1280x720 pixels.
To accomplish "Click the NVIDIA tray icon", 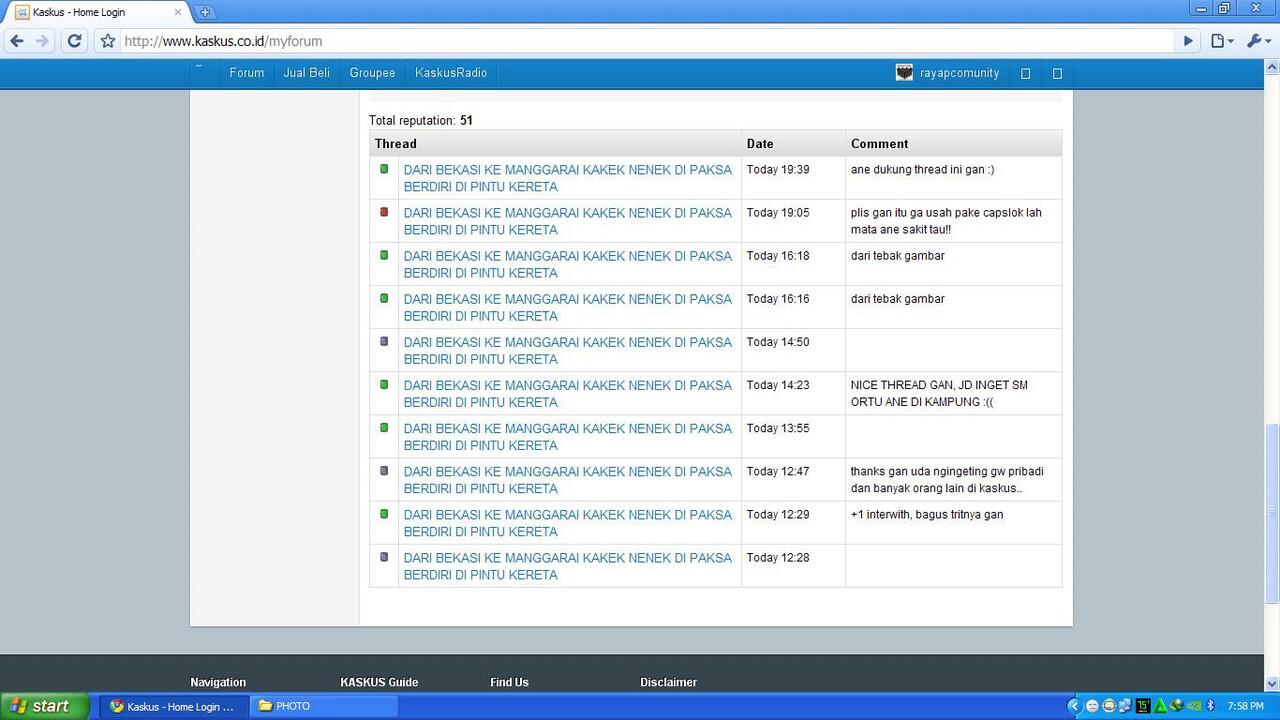I will pos(1194,706).
